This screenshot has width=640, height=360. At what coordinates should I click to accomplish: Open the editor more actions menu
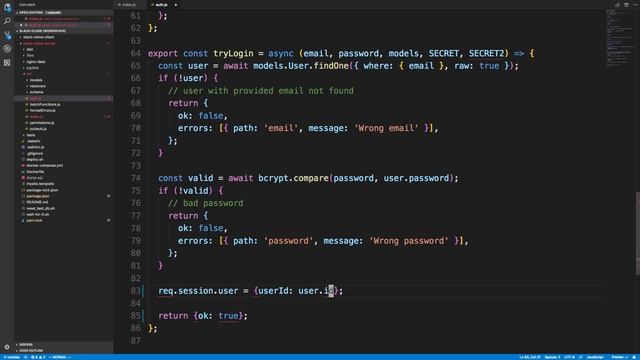coord(635,5)
